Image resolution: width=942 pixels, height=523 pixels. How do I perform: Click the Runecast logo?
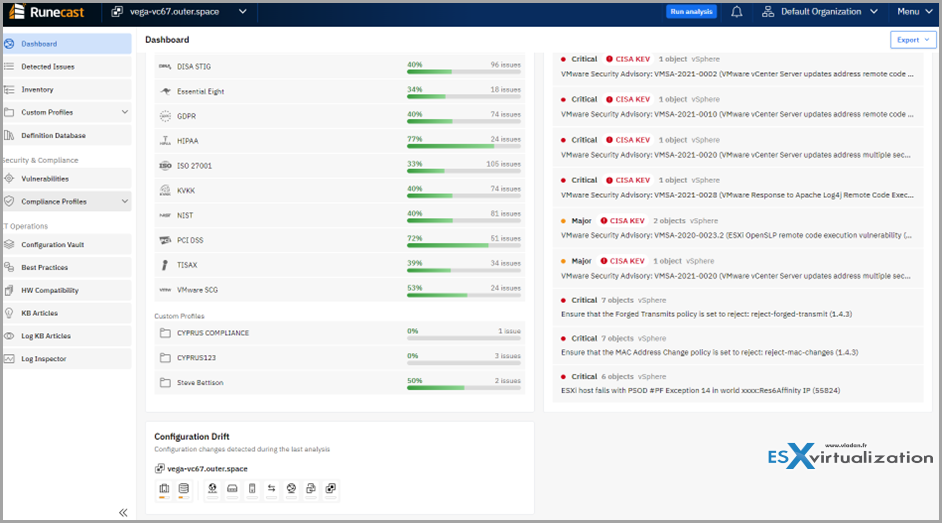click(47, 11)
